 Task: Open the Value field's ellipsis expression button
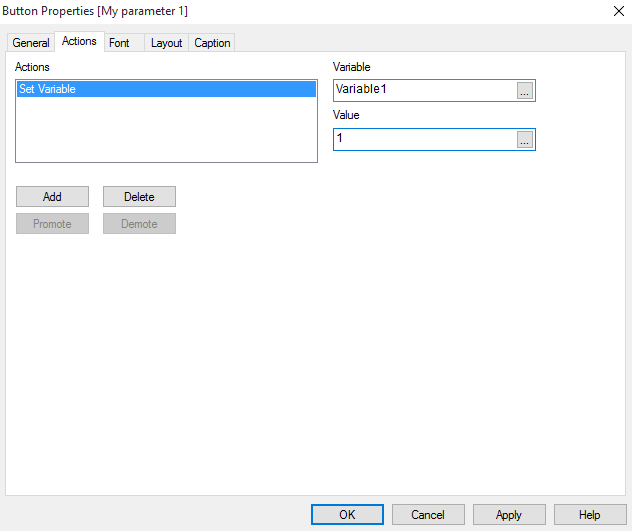coord(525,140)
